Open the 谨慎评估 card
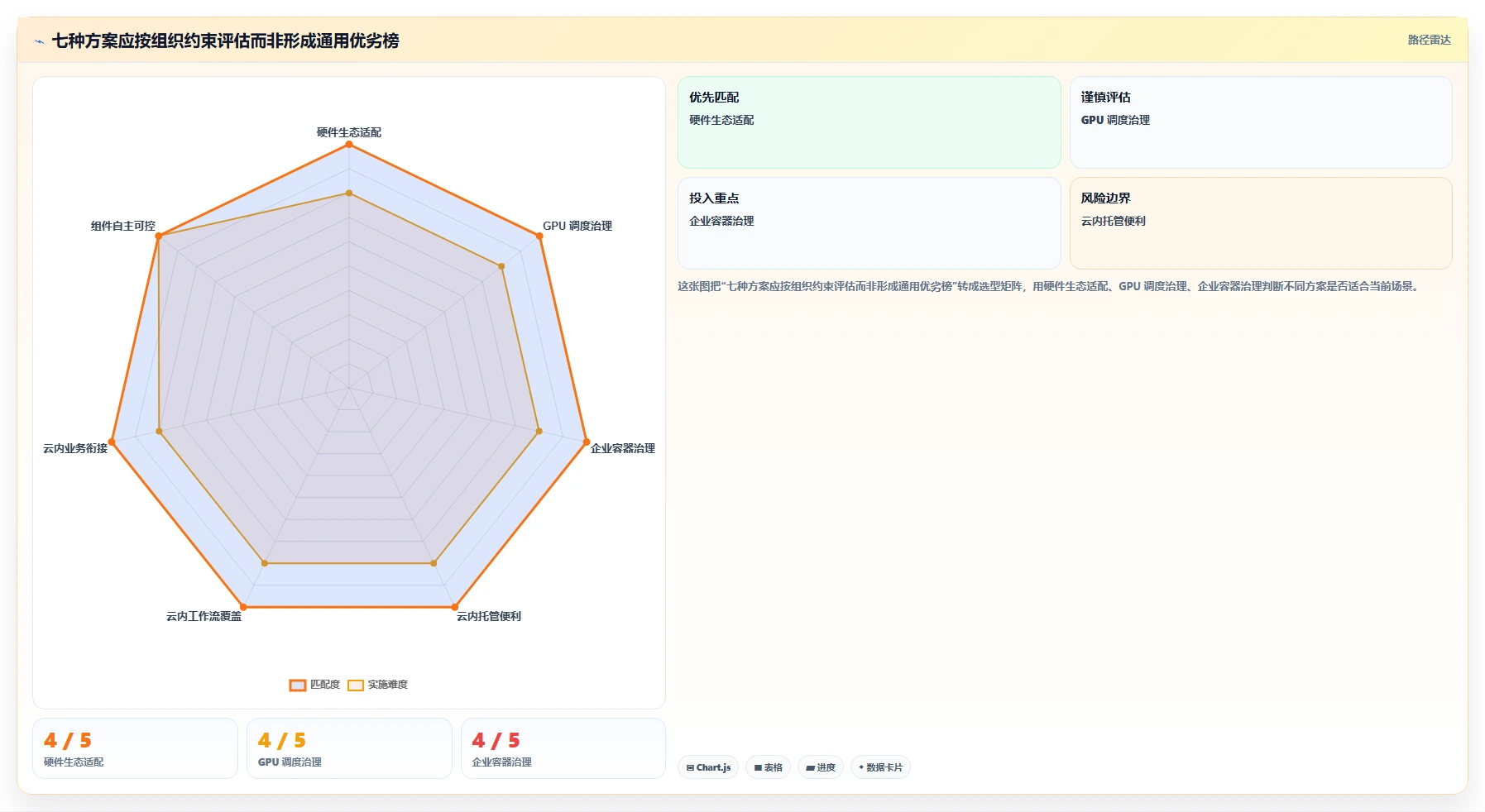Viewport: 1485px width, 812px height. [1261, 122]
